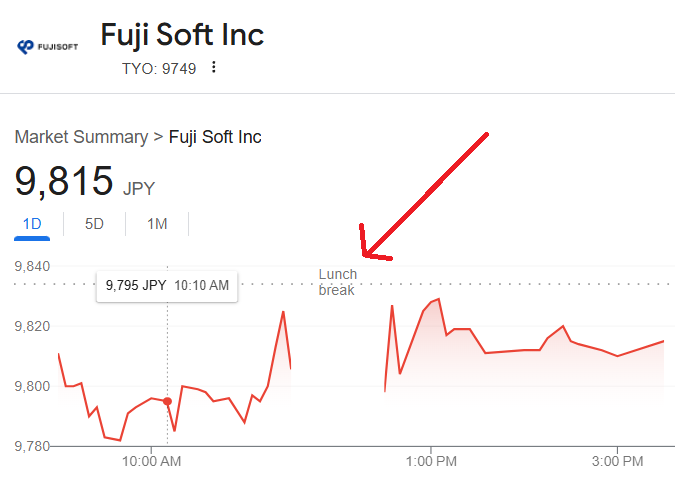The image size is (675, 482).
Task: Click the Lunch break label on chart
Action: [338, 282]
